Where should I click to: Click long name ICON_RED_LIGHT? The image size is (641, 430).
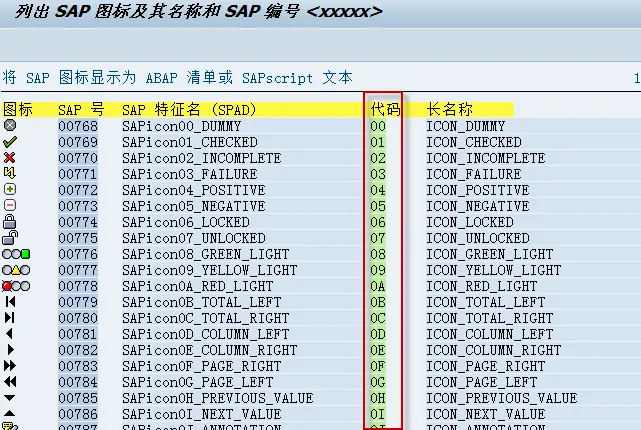pyautogui.click(x=482, y=286)
